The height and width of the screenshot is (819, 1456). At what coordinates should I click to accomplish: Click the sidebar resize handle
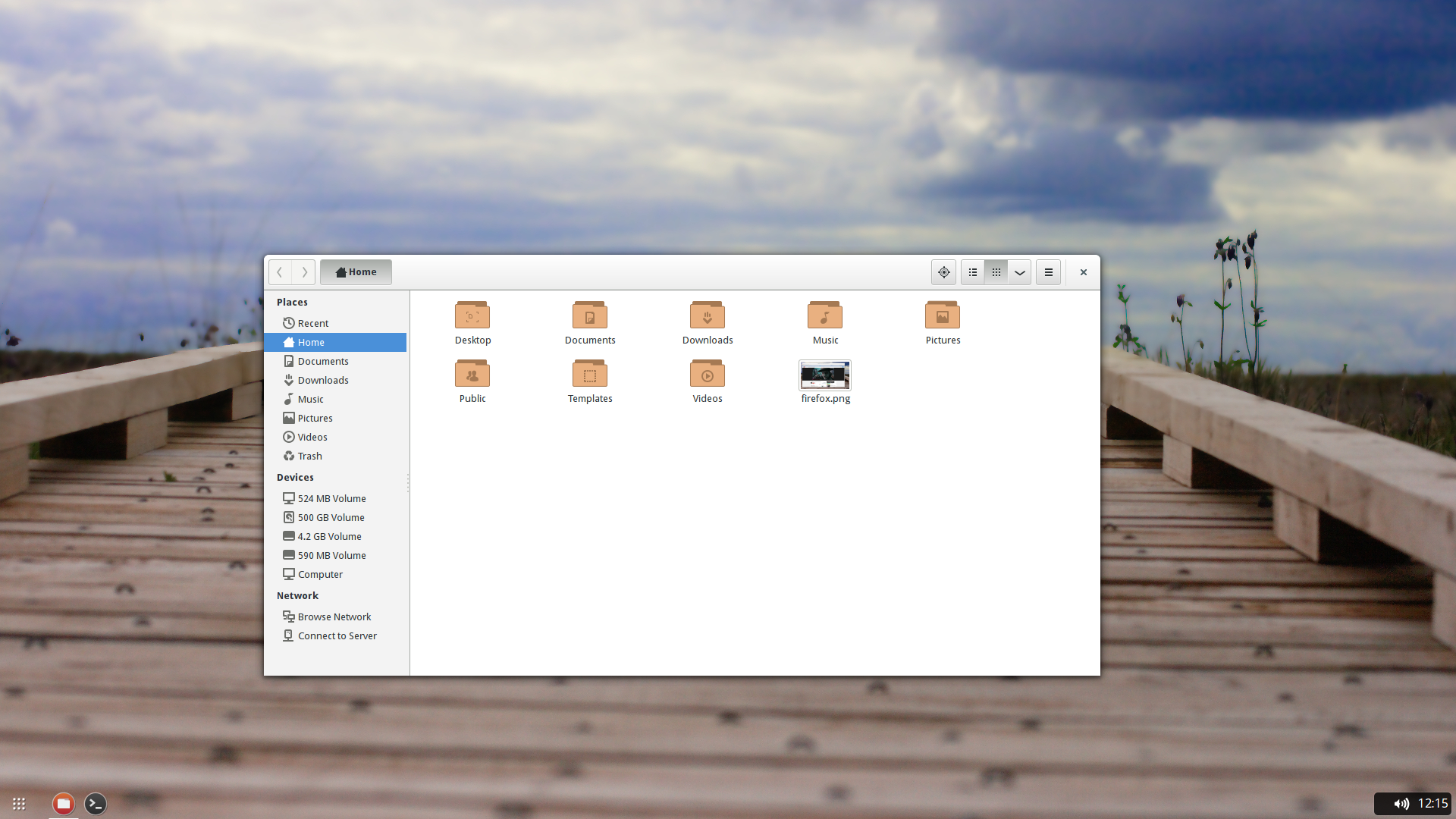[408, 483]
